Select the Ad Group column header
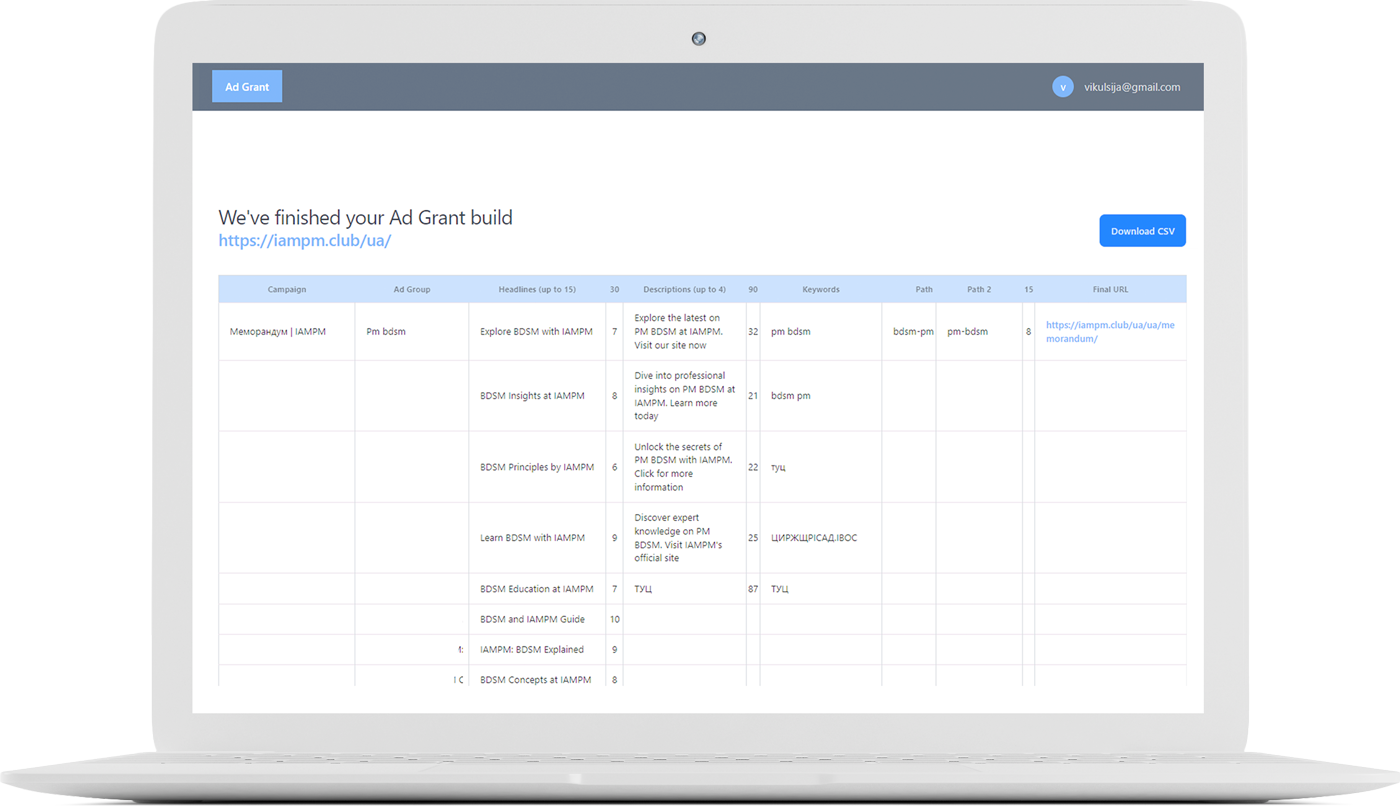1400x806 pixels. click(x=412, y=289)
